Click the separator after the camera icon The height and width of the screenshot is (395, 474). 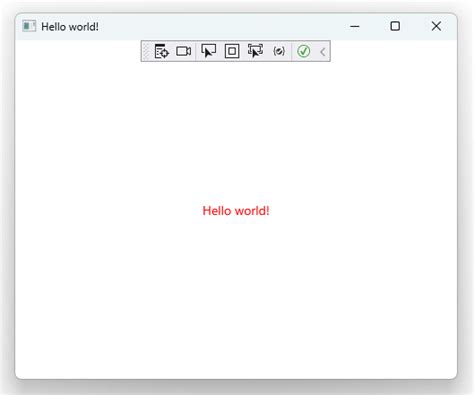pyautogui.click(x=196, y=51)
